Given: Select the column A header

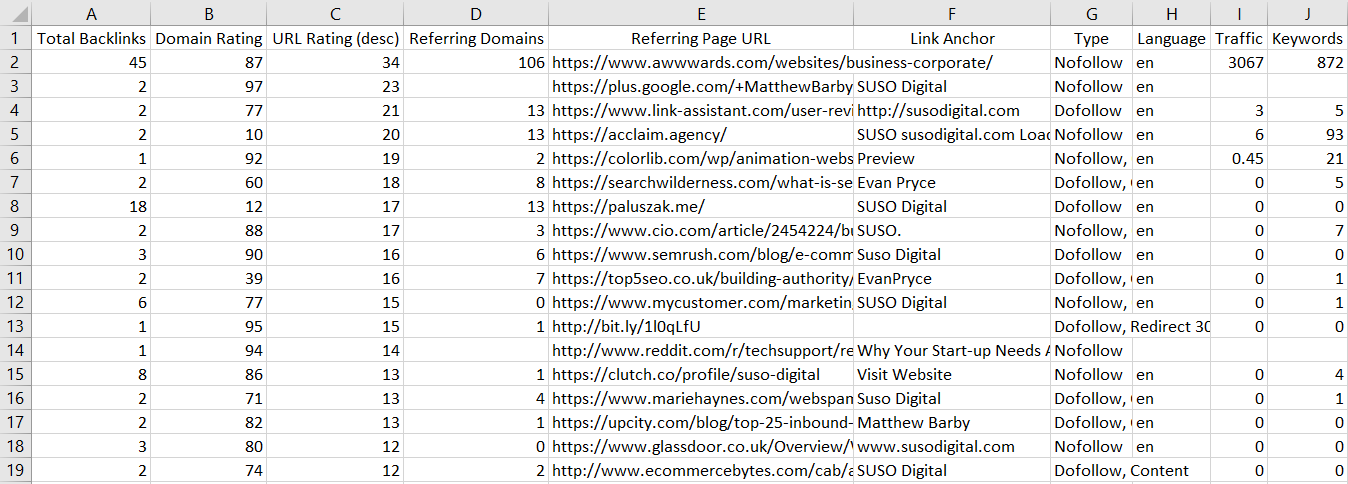Looking at the screenshot, I should pyautogui.click(x=92, y=13).
